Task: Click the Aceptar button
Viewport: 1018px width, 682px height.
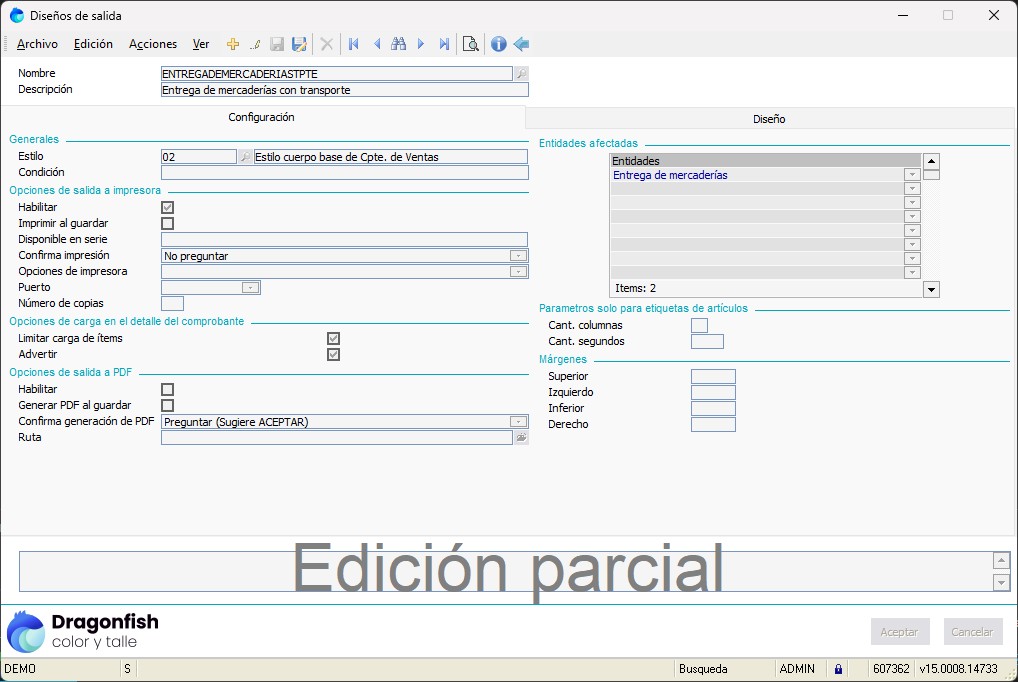Action: click(899, 632)
